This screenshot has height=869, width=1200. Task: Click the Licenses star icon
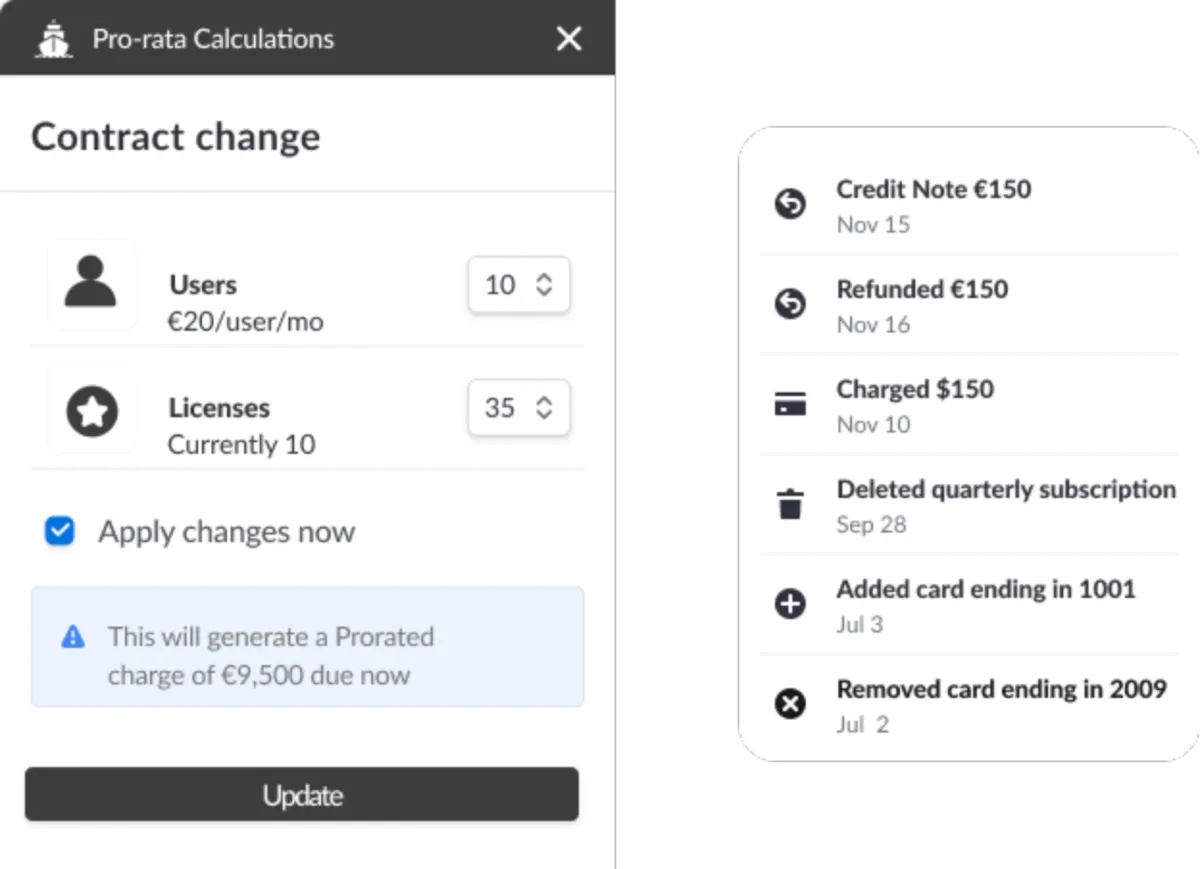92,411
